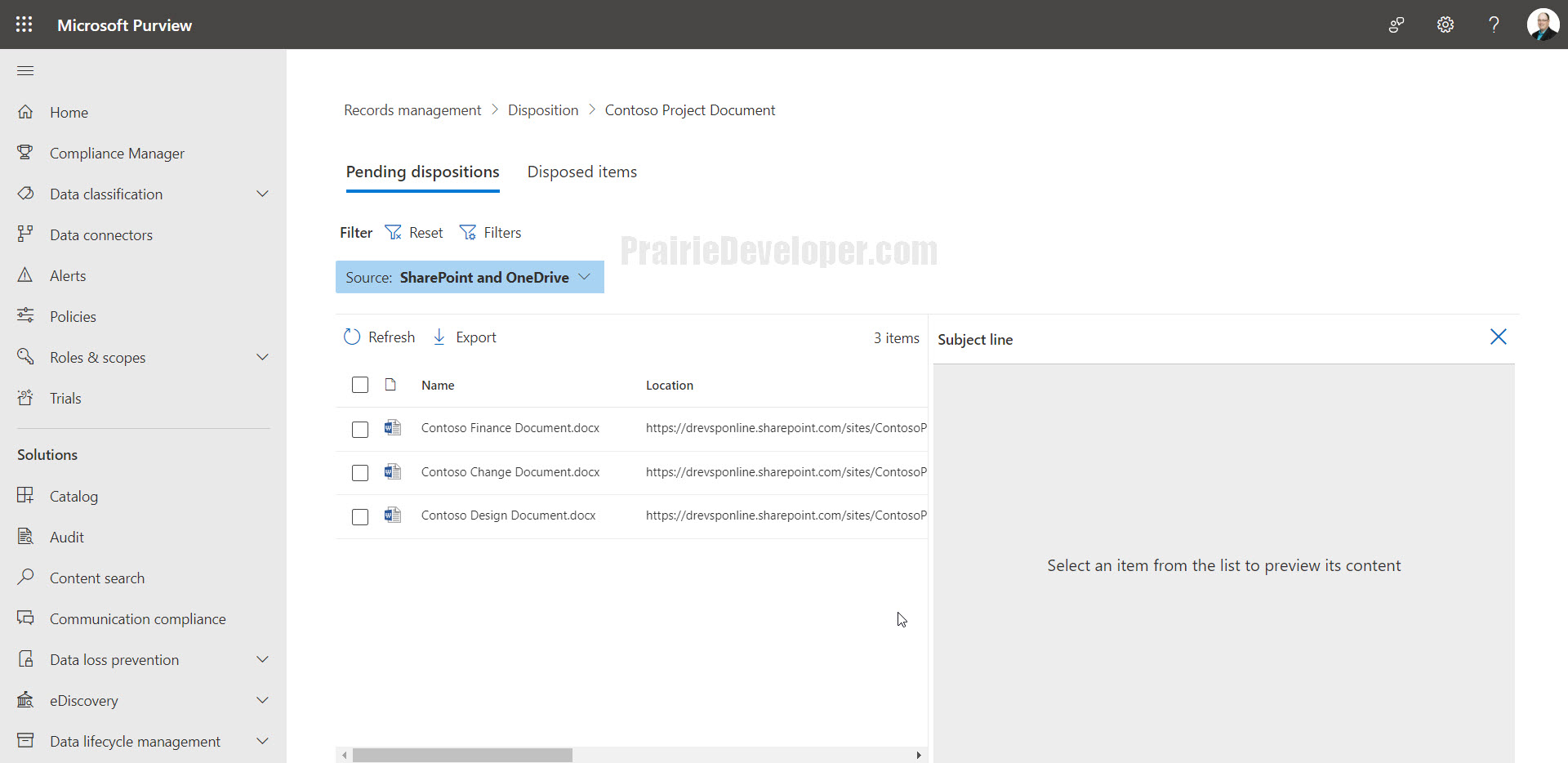Screen dimensions: 1568x763
Task: Open Compliance Manager in the sidebar
Action: point(117,153)
